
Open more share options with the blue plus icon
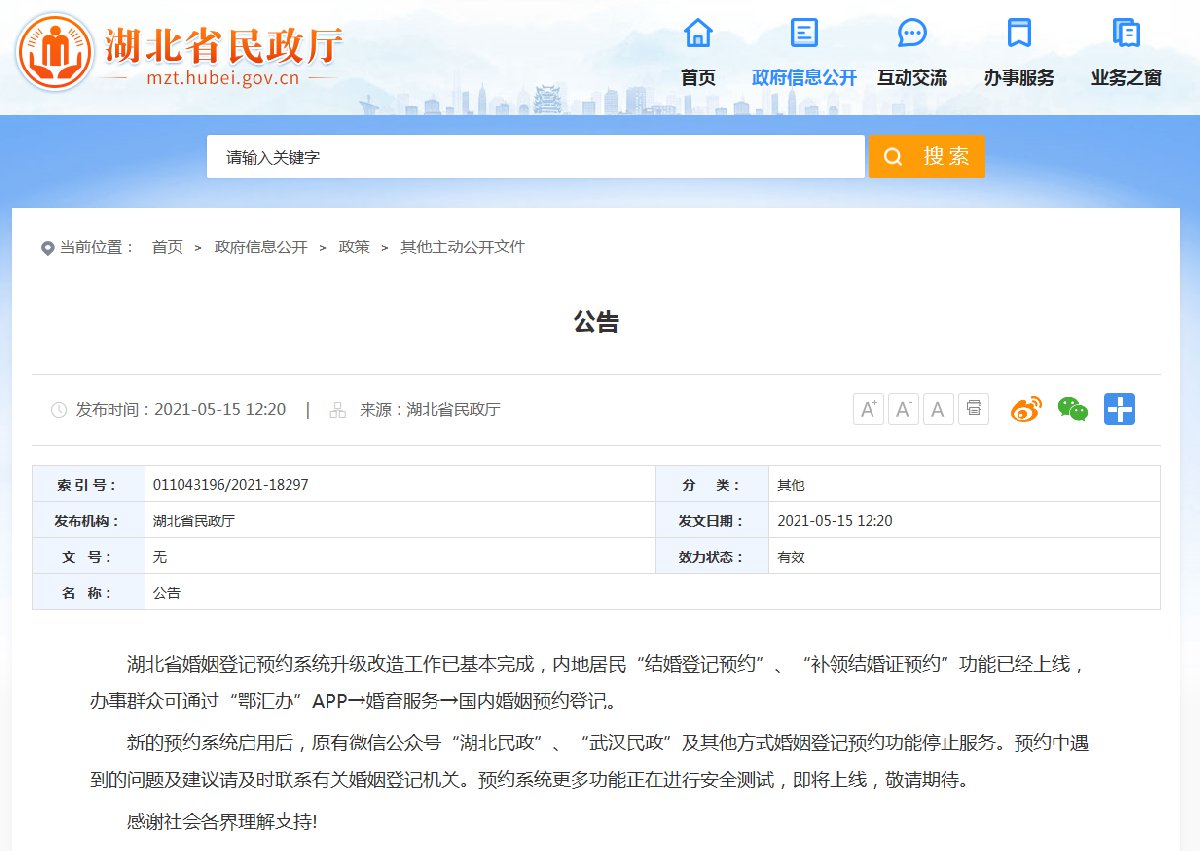pyautogui.click(x=1119, y=409)
